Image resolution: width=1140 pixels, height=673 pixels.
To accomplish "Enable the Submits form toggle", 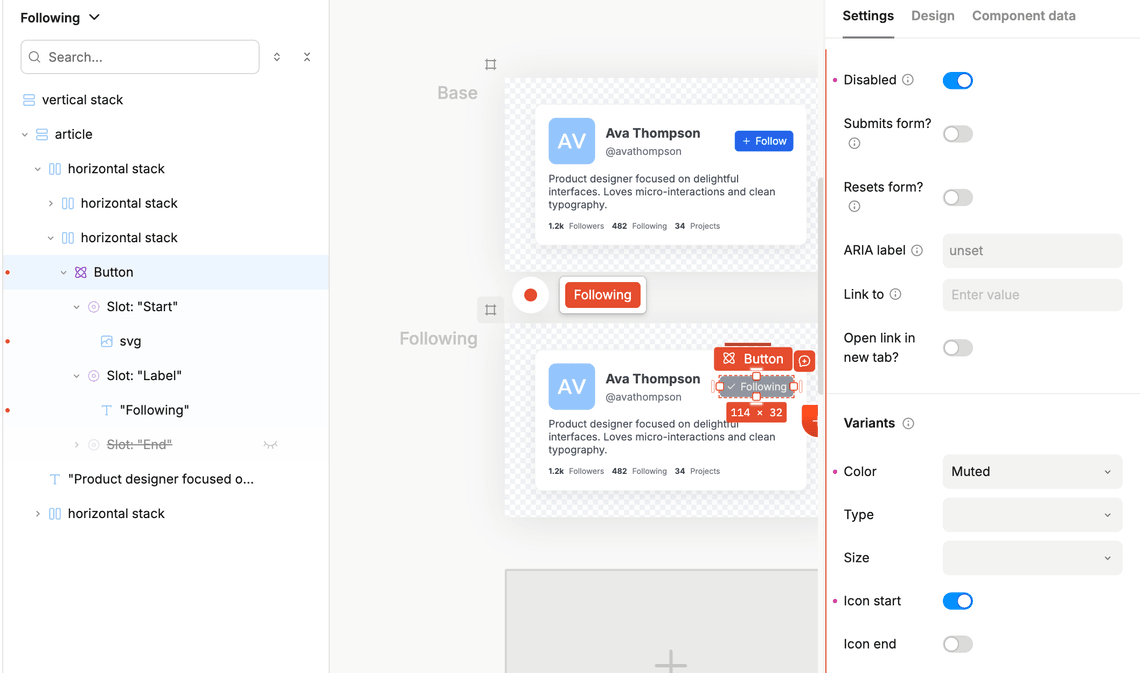I will pos(957,134).
